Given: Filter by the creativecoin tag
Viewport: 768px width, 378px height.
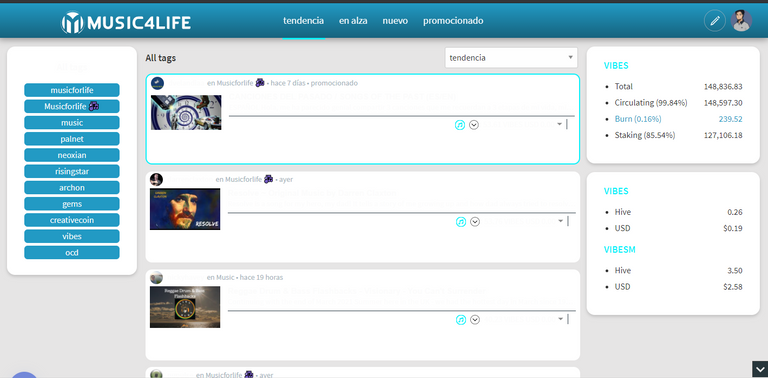Looking at the screenshot, I should coord(72,220).
